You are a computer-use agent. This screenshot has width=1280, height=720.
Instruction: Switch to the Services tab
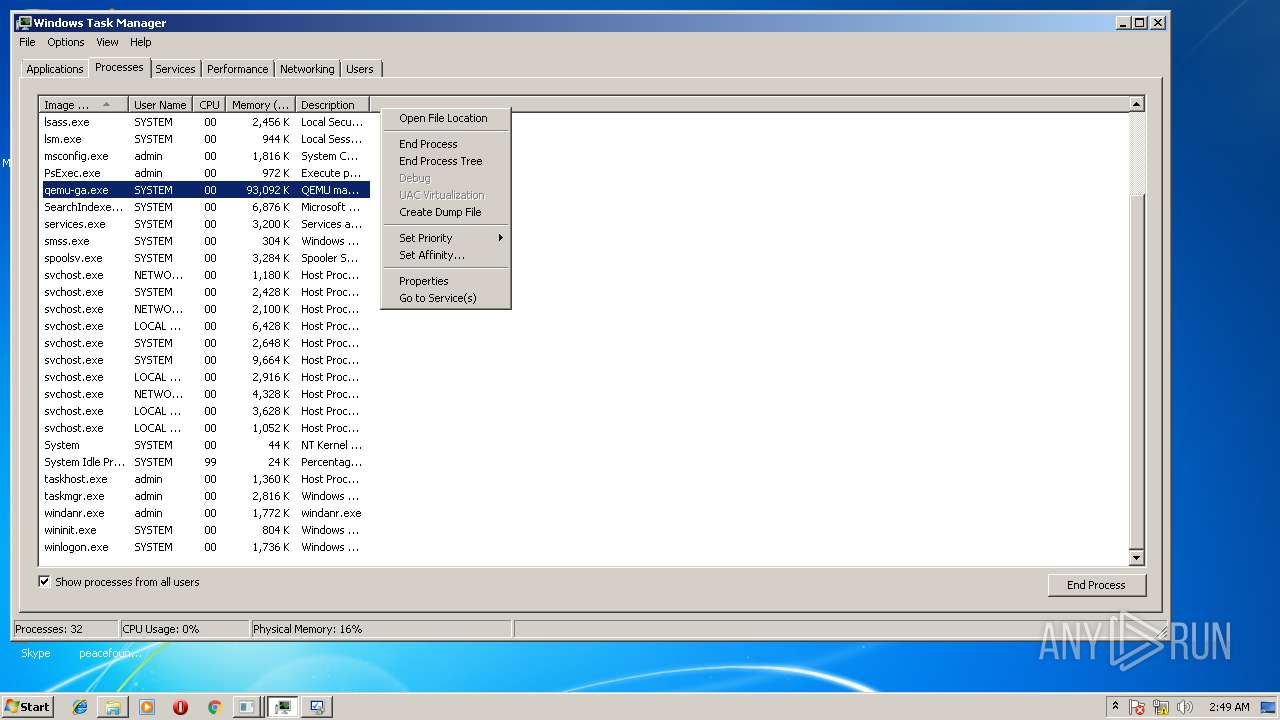coord(175,69)
